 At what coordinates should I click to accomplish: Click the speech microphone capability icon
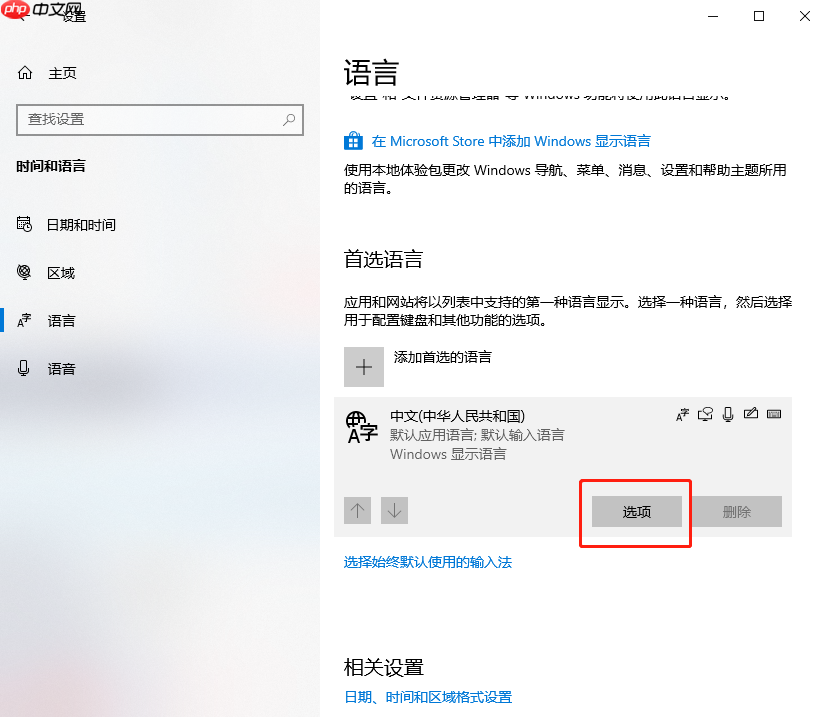click(727, 414)
